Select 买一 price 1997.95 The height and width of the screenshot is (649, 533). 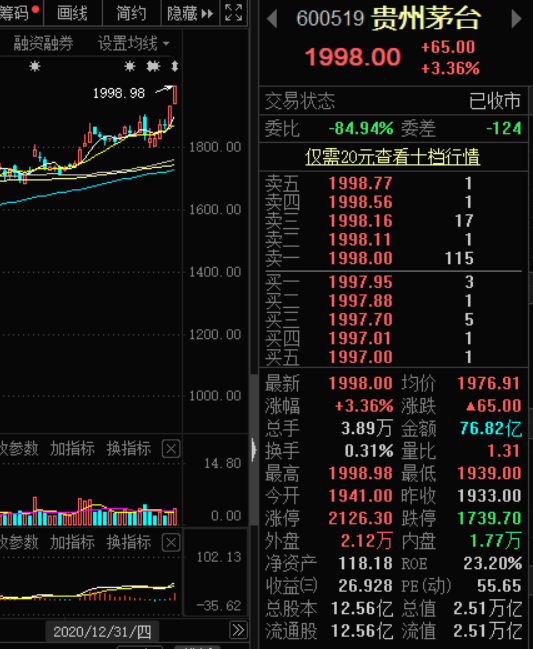coord(360,282)
